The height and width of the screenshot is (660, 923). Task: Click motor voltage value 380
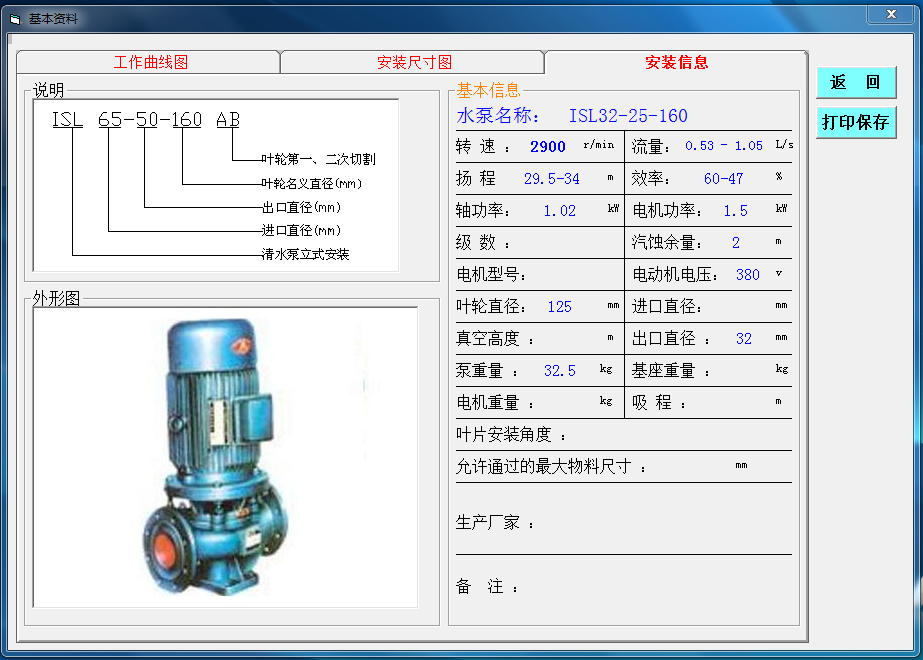[748, 275]
